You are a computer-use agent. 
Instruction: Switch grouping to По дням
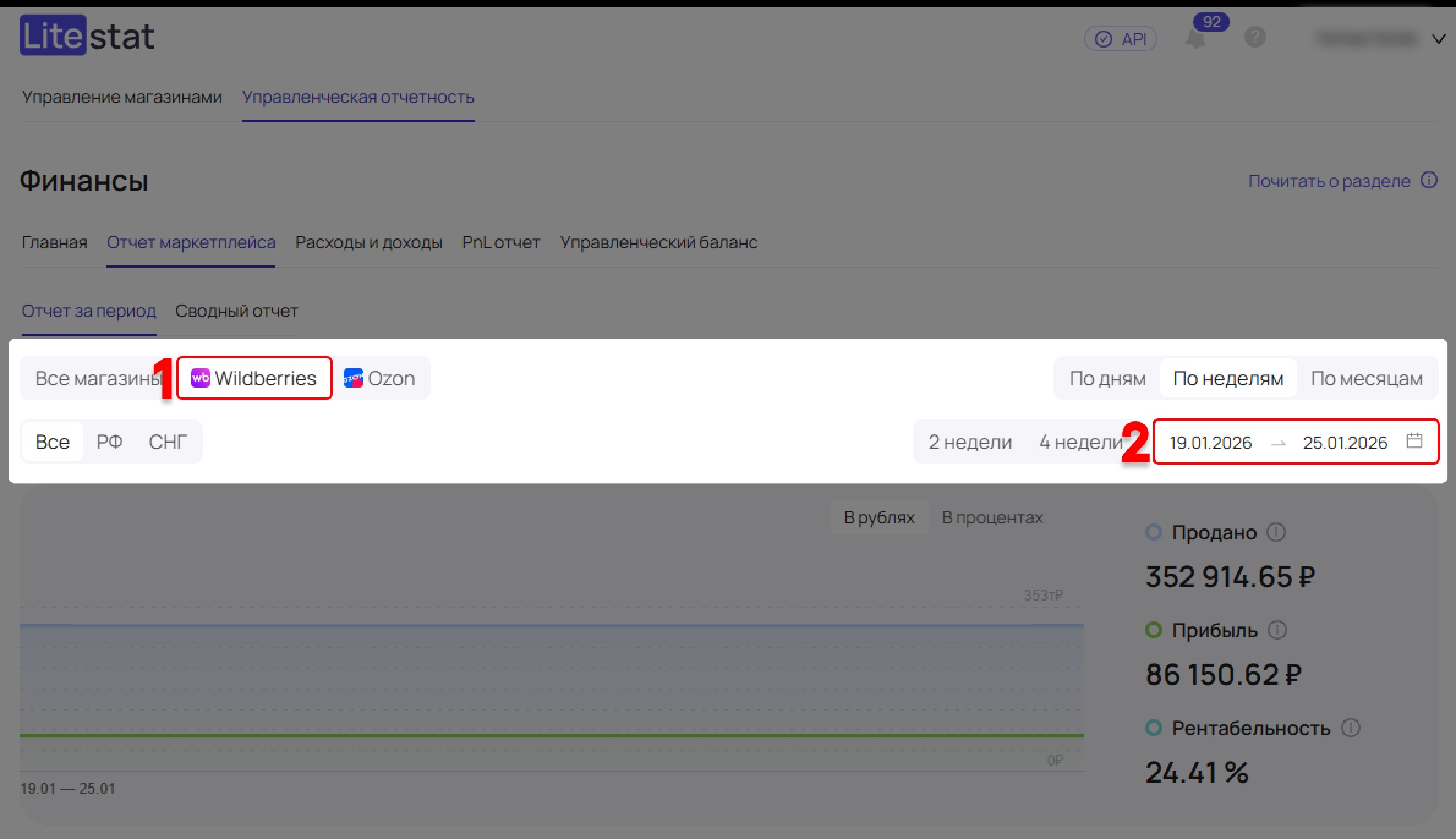click(x=1107, y=379)
